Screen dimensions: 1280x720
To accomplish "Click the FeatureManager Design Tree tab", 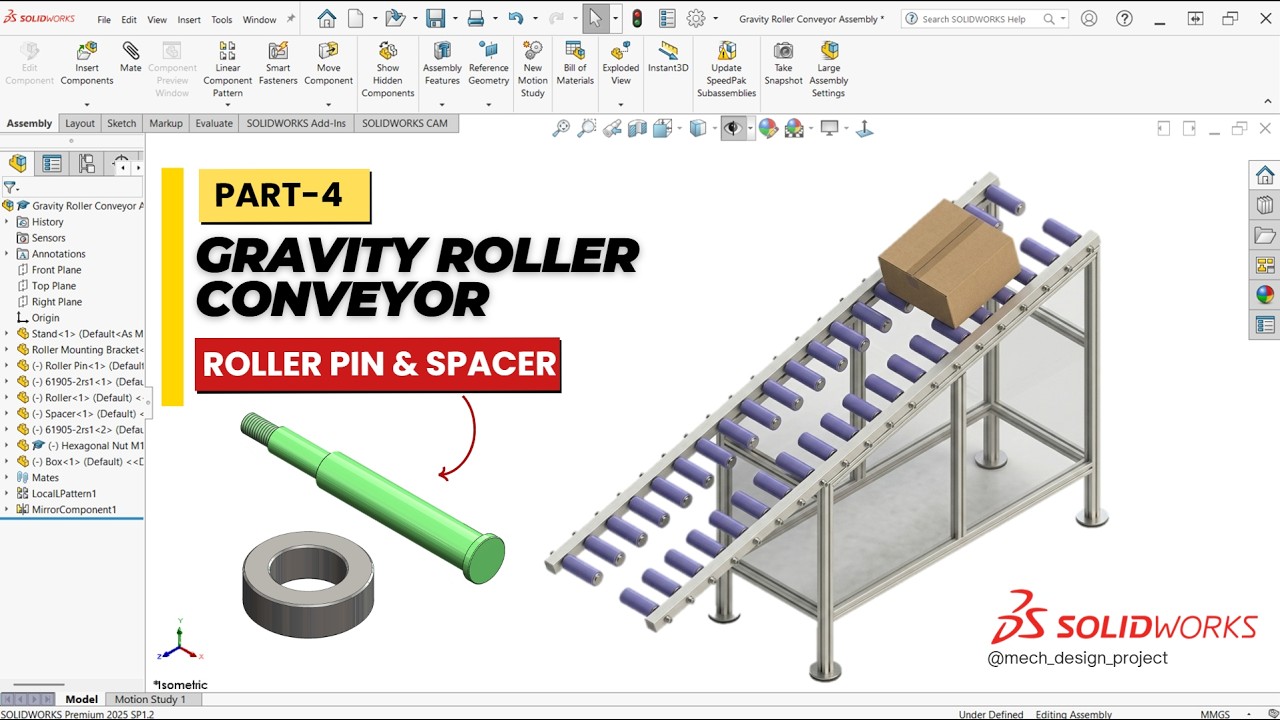I will coord(18,164).
